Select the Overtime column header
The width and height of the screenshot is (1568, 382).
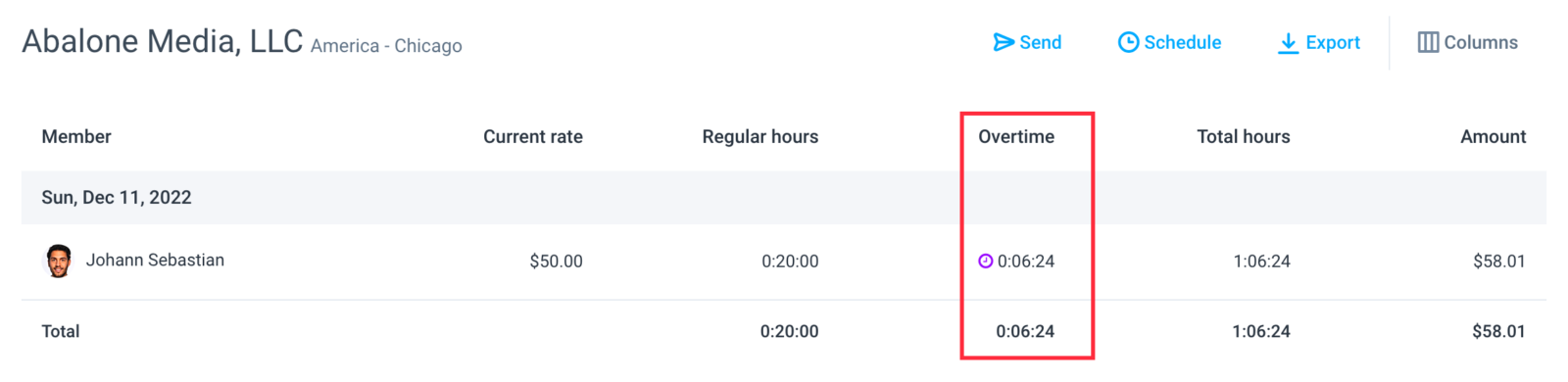pos(1016,137)
